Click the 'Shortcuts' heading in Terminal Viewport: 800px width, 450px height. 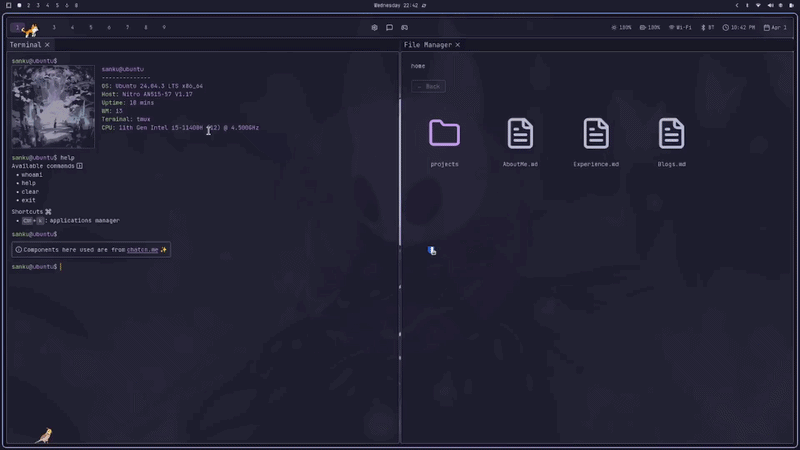28,212
